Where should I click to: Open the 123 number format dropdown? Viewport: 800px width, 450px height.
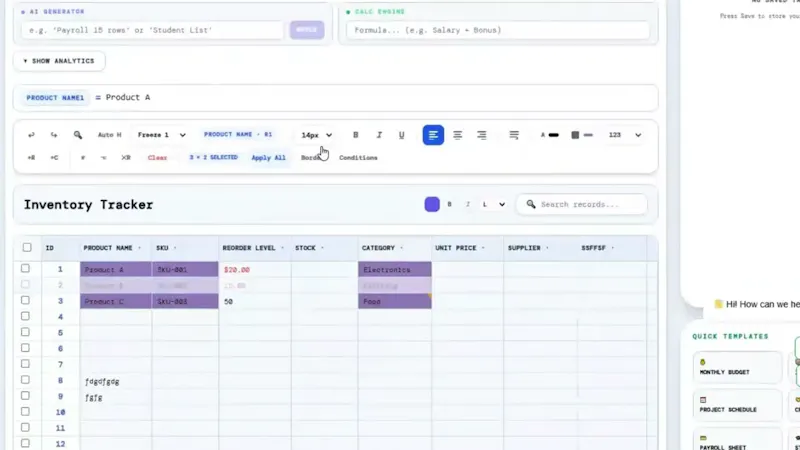coord(624,135)
